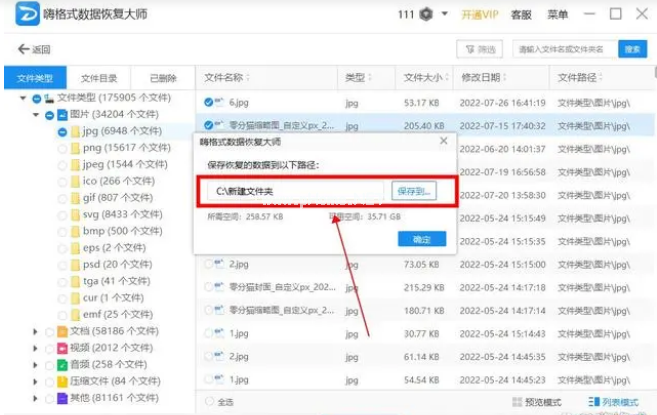Click the settings gear icon in title bar
Screen dimensions: 657x415
click(427, 14)
